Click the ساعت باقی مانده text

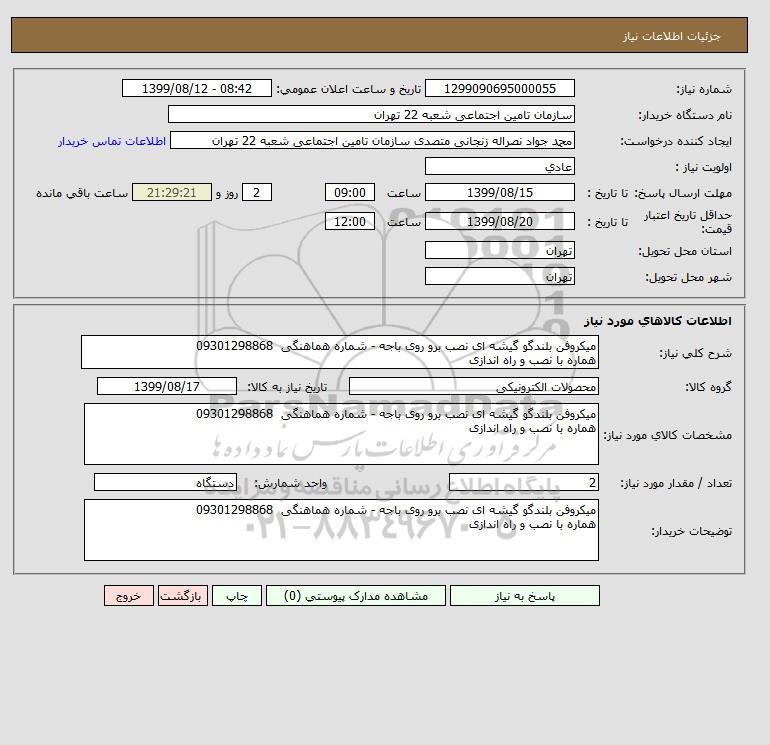tap(82, 193)
